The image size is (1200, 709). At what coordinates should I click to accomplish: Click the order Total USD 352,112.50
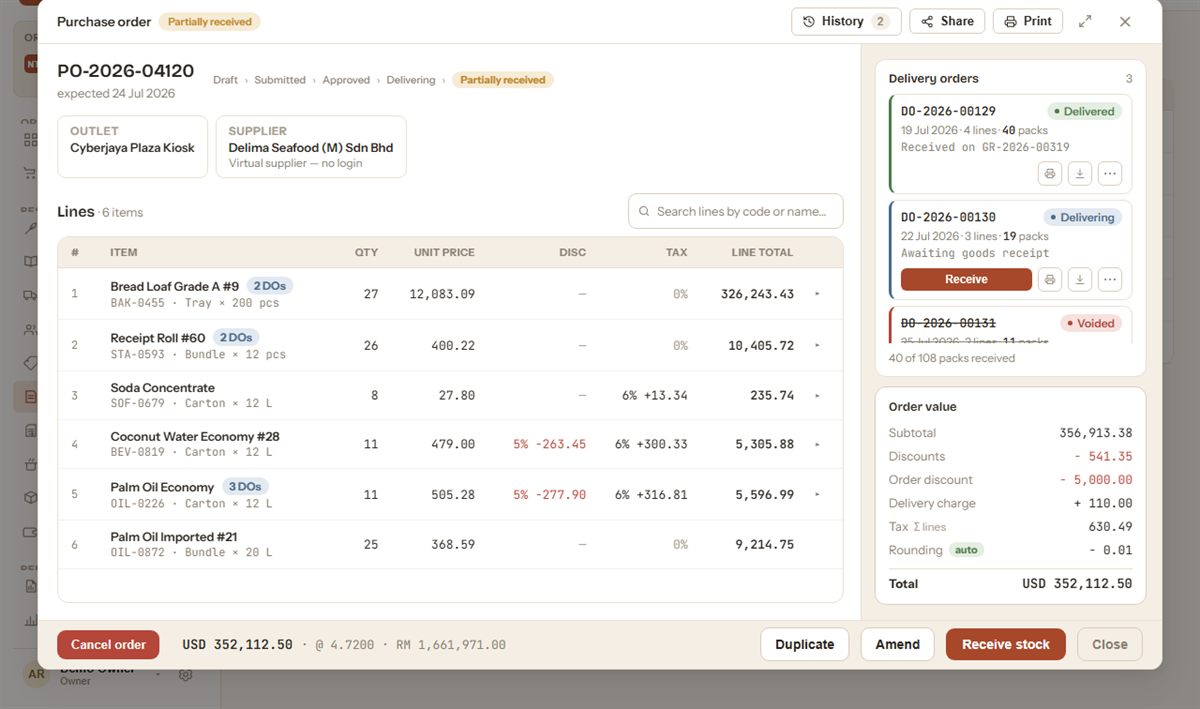(1077, 584)
